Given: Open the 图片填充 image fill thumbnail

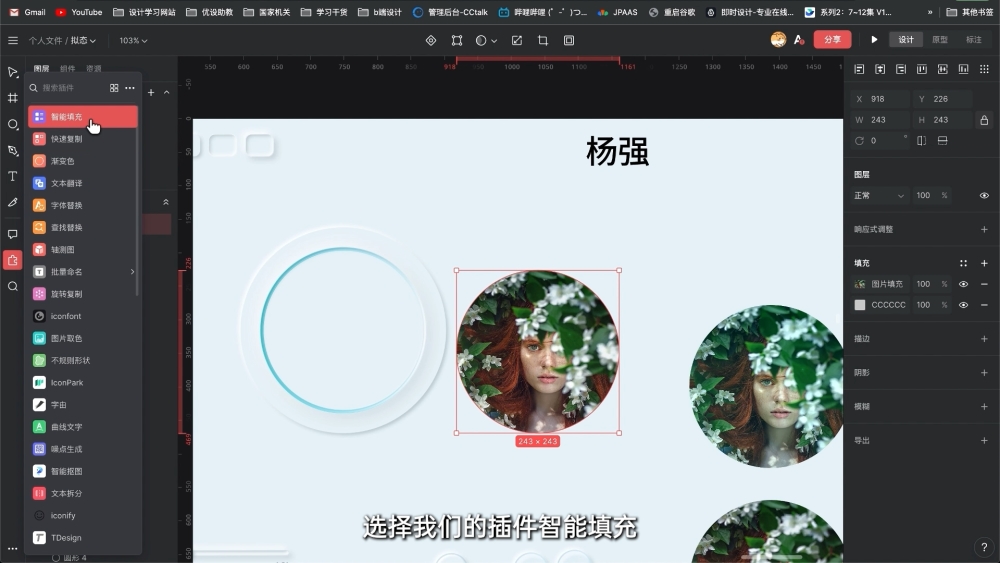Looking at the screenshot, I should (860, 284).
